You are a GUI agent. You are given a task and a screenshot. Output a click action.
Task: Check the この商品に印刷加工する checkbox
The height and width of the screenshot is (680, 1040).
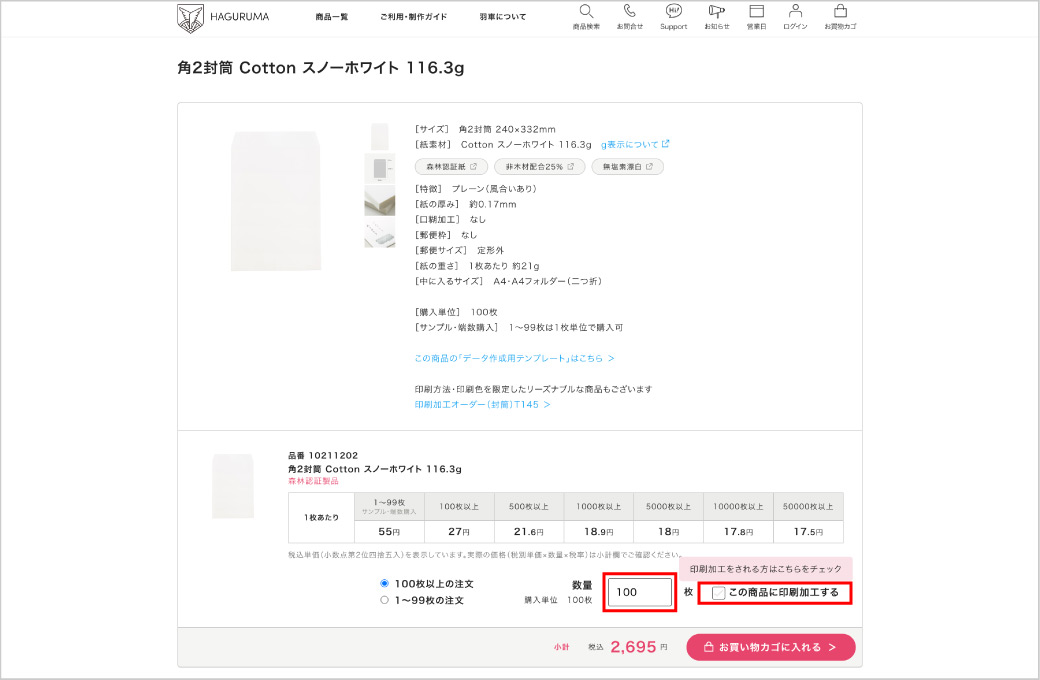pos(719,593)
